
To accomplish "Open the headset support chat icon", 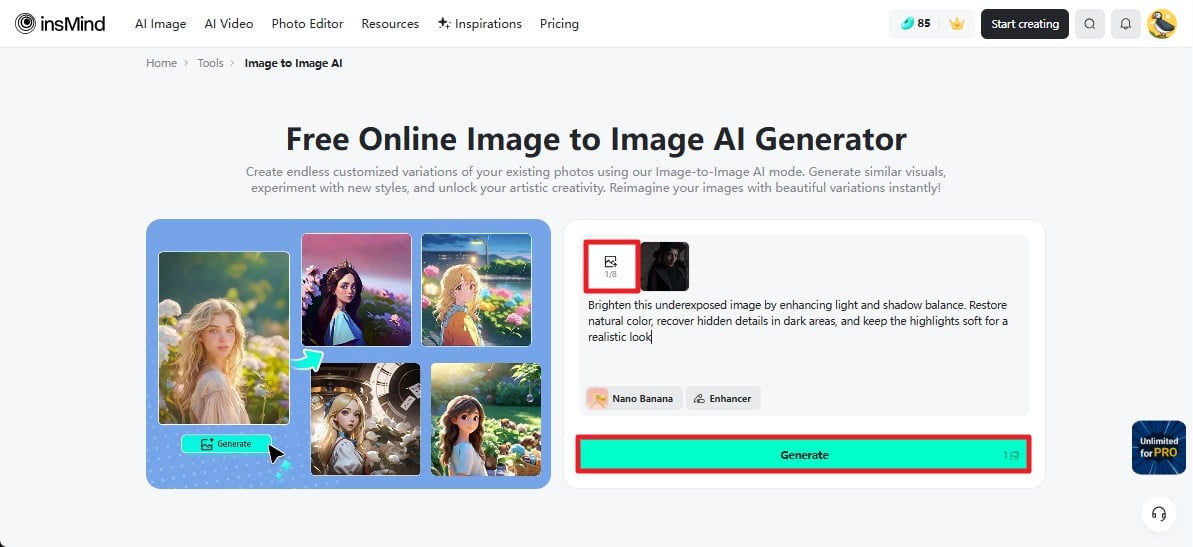I will 1159,514.
